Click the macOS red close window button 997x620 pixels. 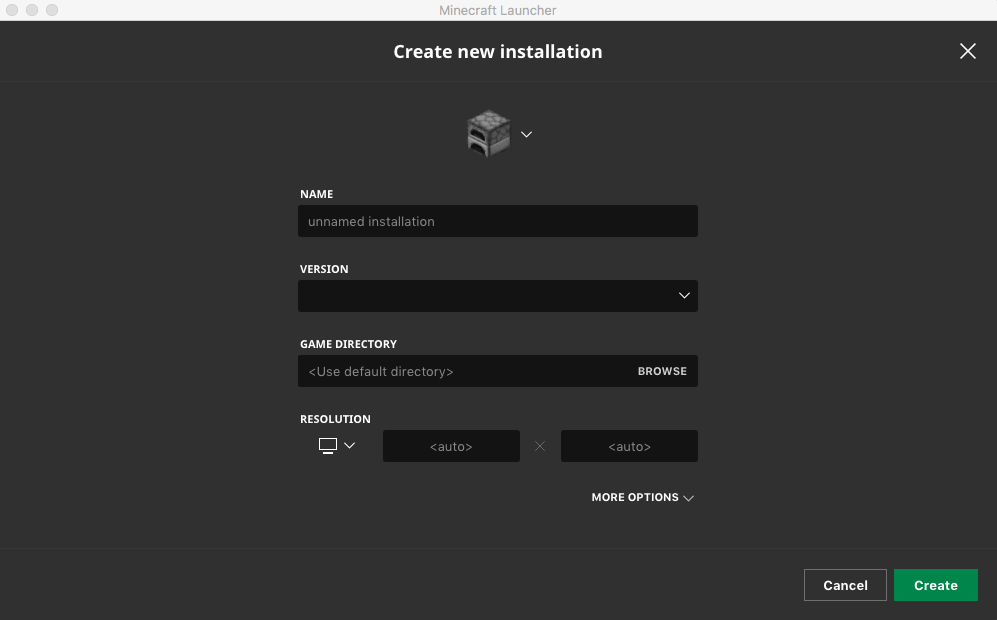pyautogui.click(x=11, y=10)
